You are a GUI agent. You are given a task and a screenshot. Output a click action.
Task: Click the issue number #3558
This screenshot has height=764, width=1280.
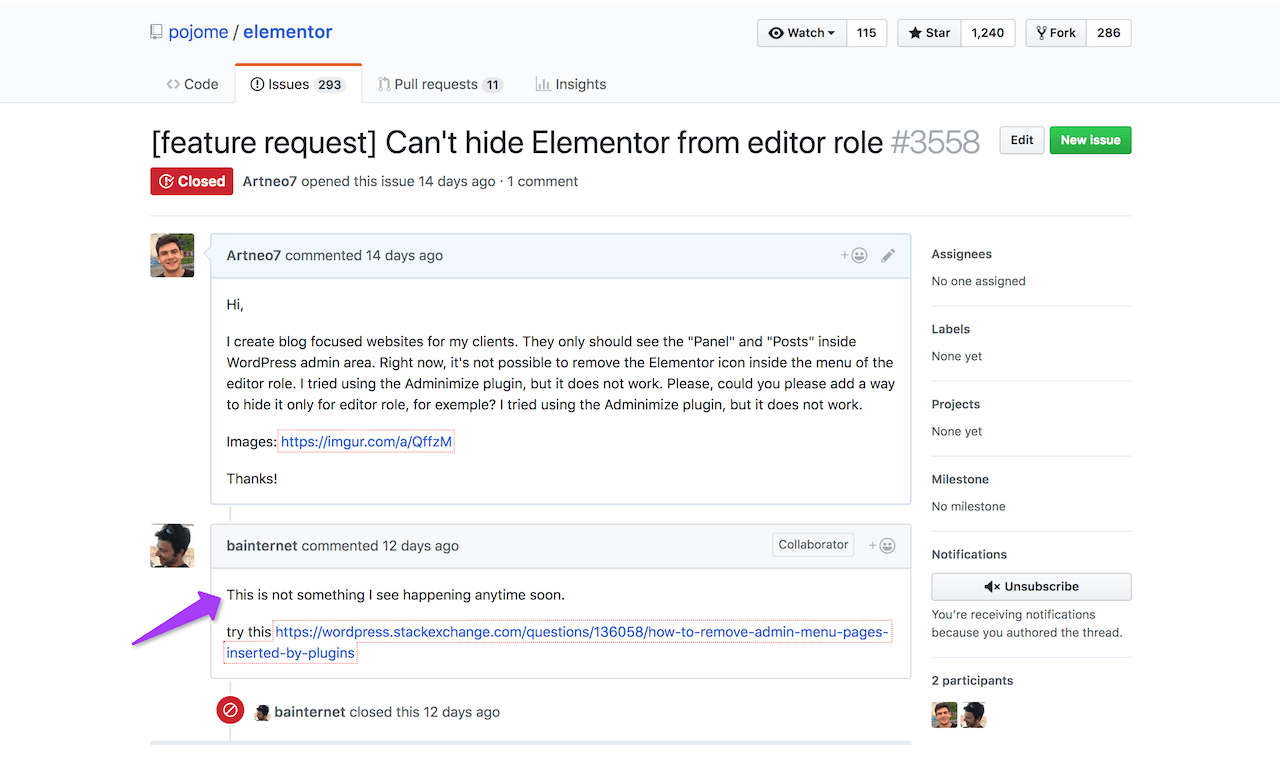(935, 142)
